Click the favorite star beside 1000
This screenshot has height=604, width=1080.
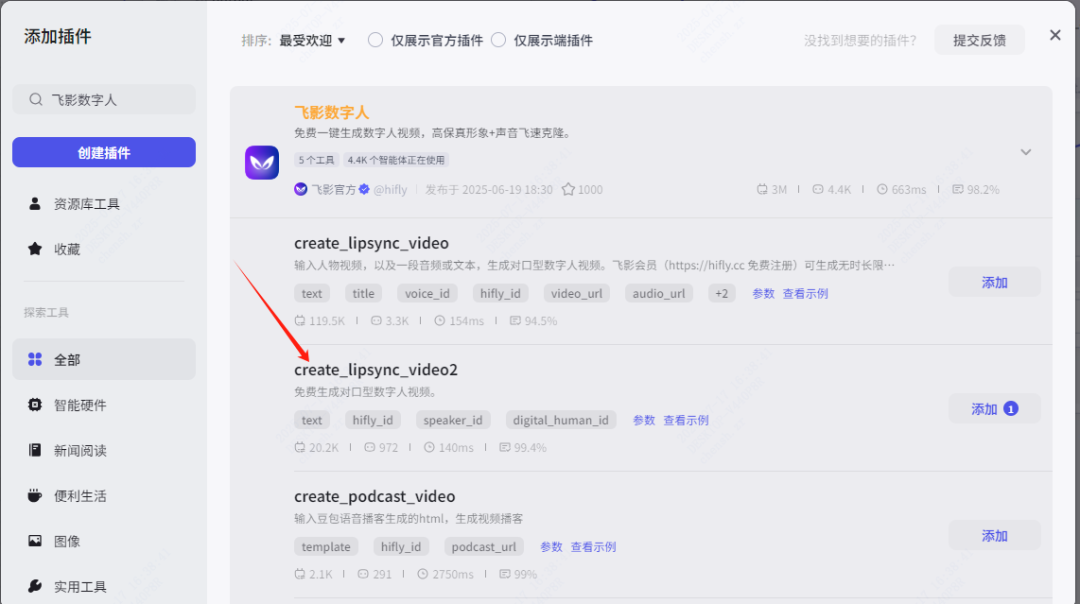click(x=568, y=189)
